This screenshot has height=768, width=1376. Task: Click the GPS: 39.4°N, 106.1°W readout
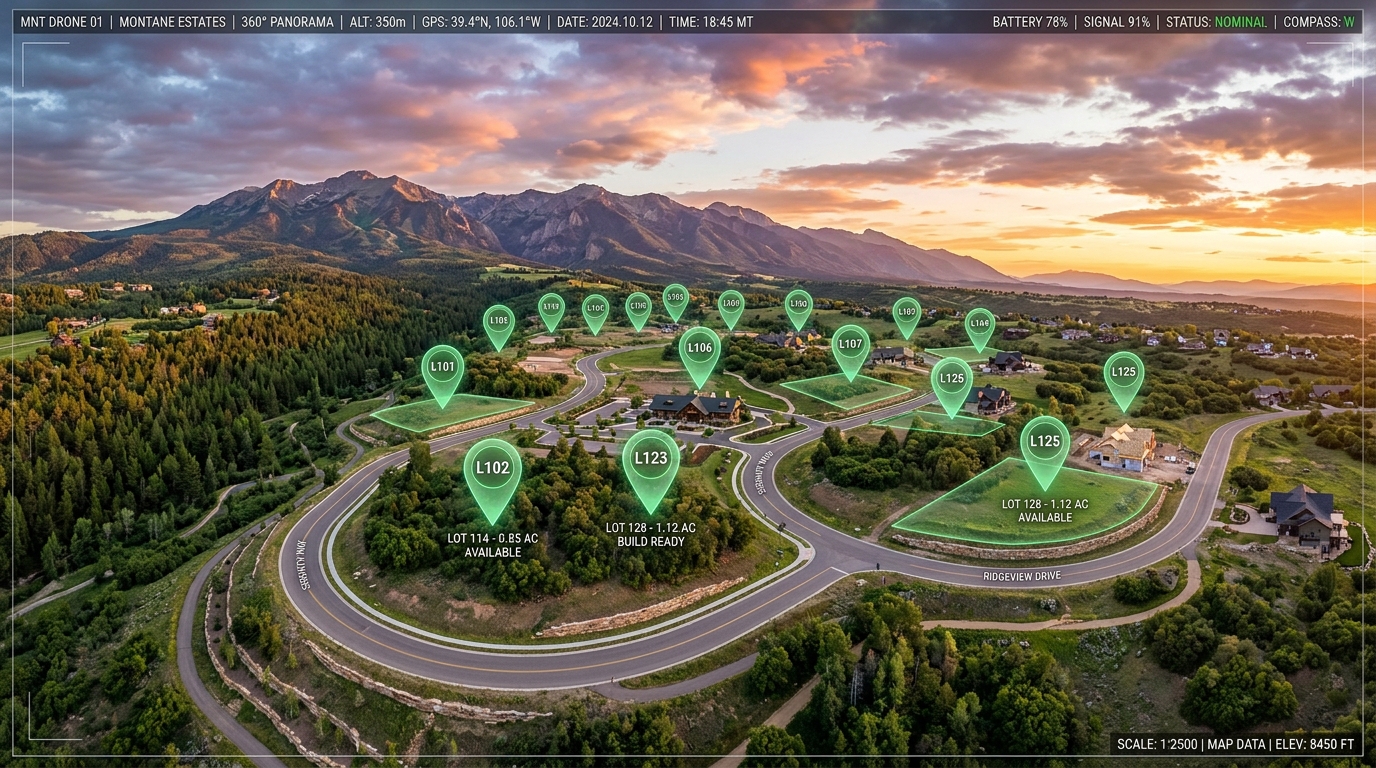[x=481, y=22]
